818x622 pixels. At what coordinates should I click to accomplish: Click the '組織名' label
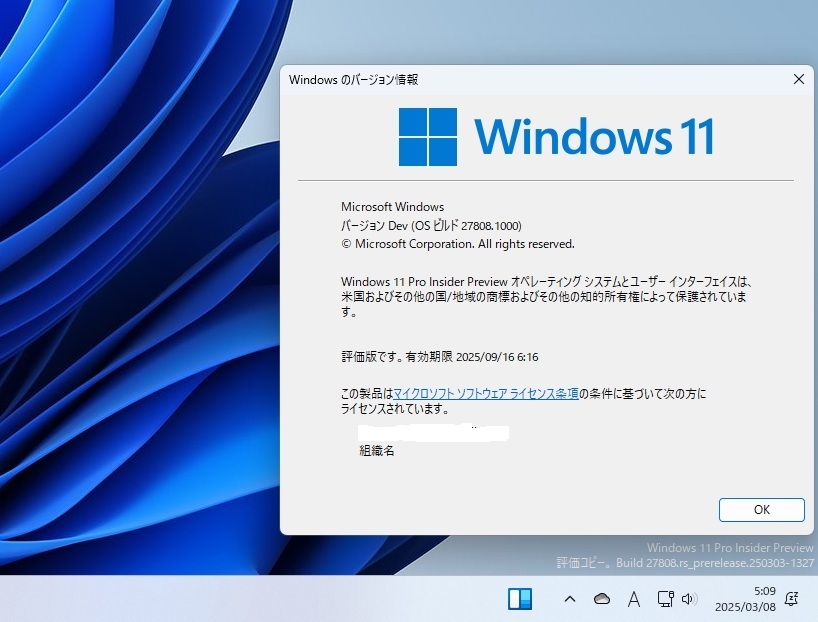(377, 451)
